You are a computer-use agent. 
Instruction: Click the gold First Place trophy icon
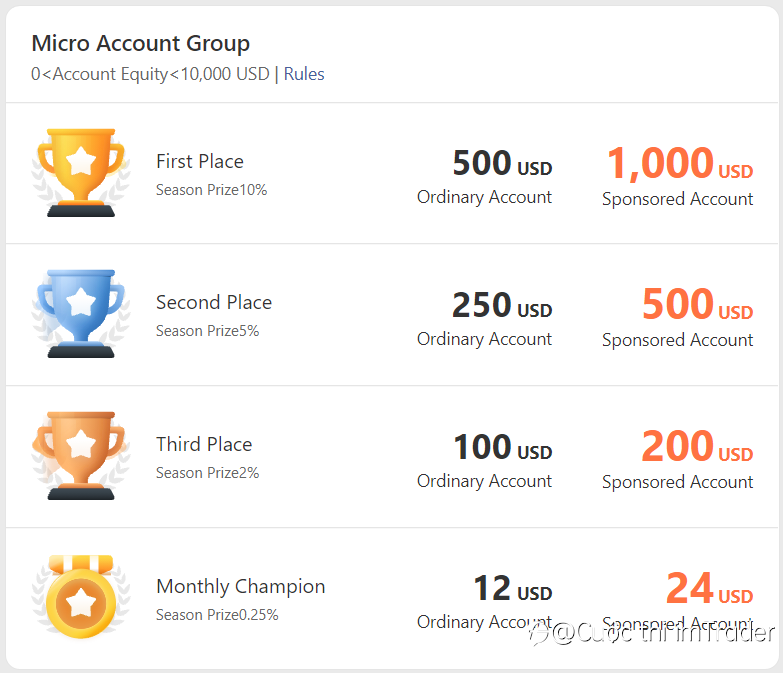(81, 173)
